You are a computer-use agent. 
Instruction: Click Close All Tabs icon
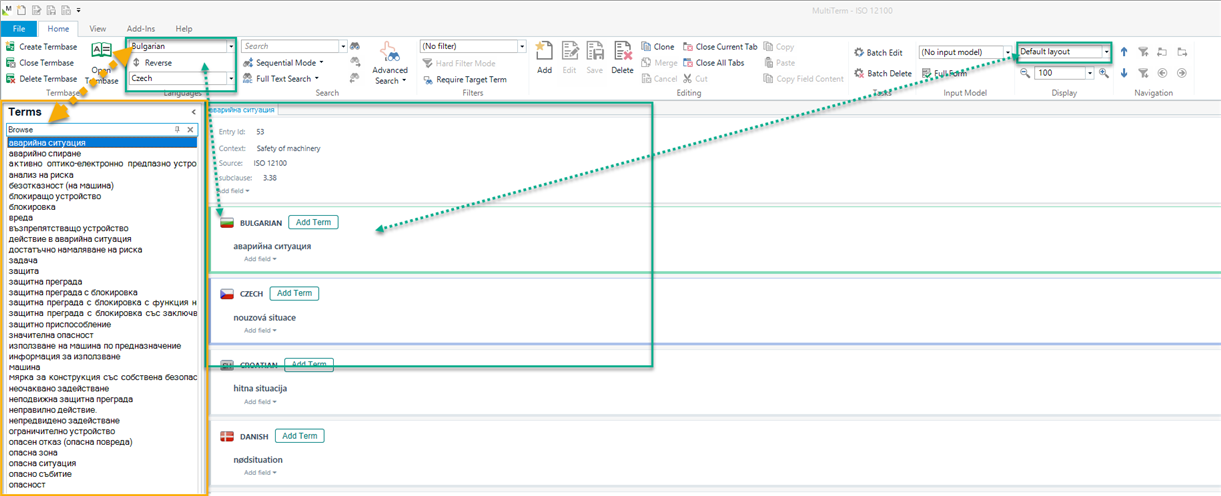coord(687,63)
